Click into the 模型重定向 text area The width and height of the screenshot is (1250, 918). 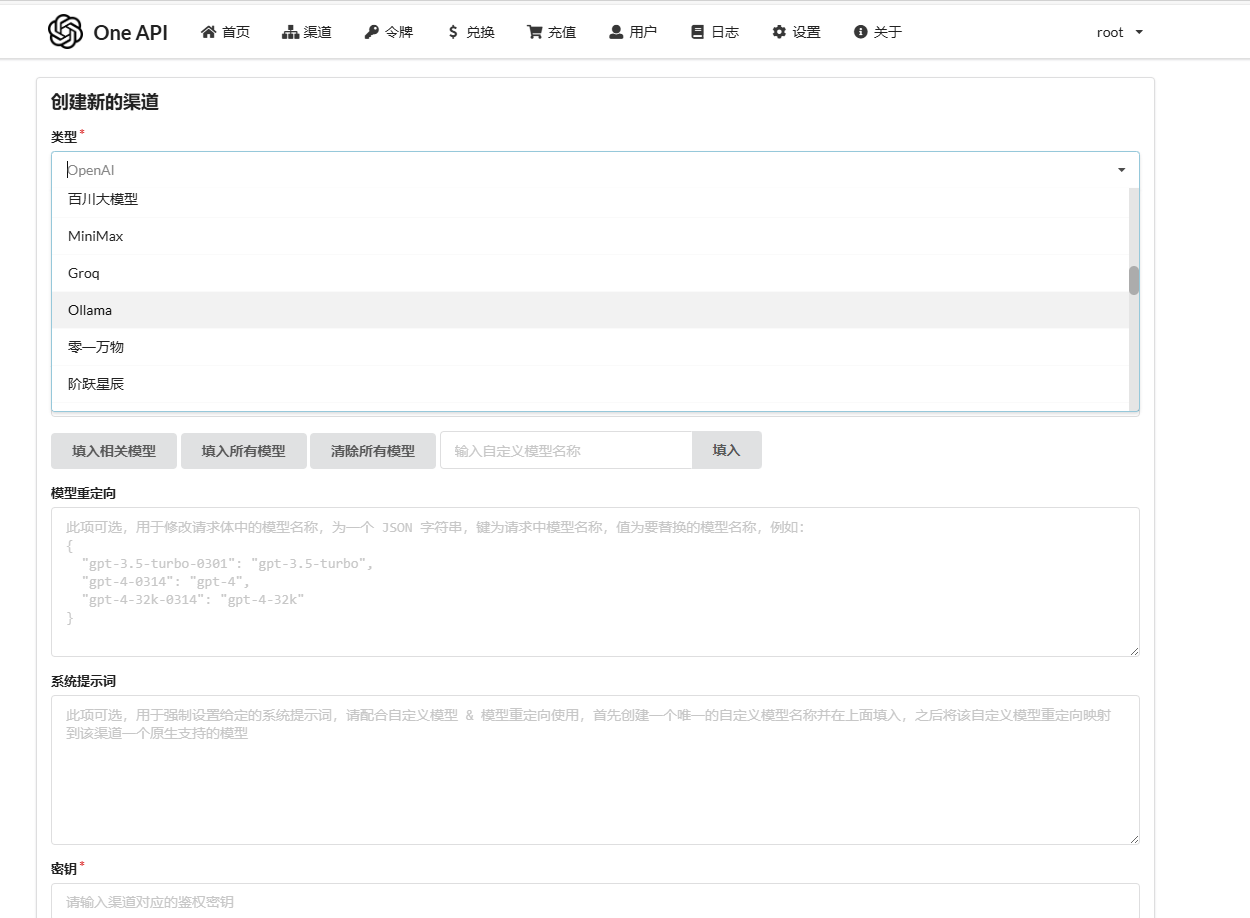595,582
